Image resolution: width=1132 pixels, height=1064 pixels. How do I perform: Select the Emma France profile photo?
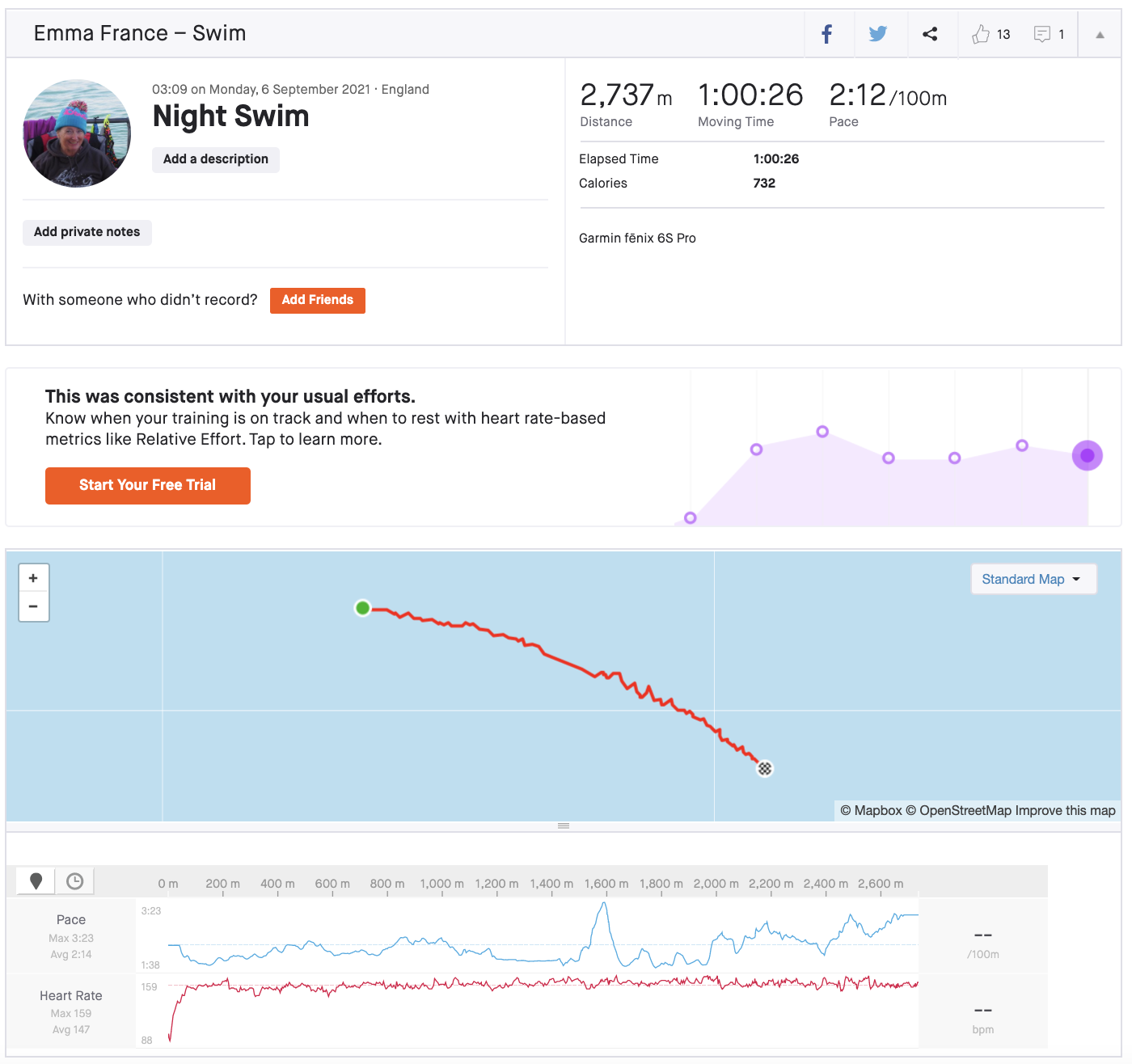coord(76,133)
